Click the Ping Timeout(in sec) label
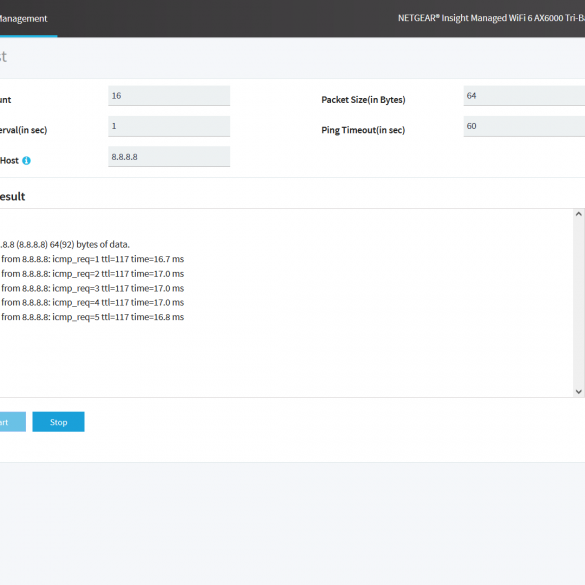Image resolution: width=585 pixels, height=585 pixels. pyautogui.click(x=363, y=130)
